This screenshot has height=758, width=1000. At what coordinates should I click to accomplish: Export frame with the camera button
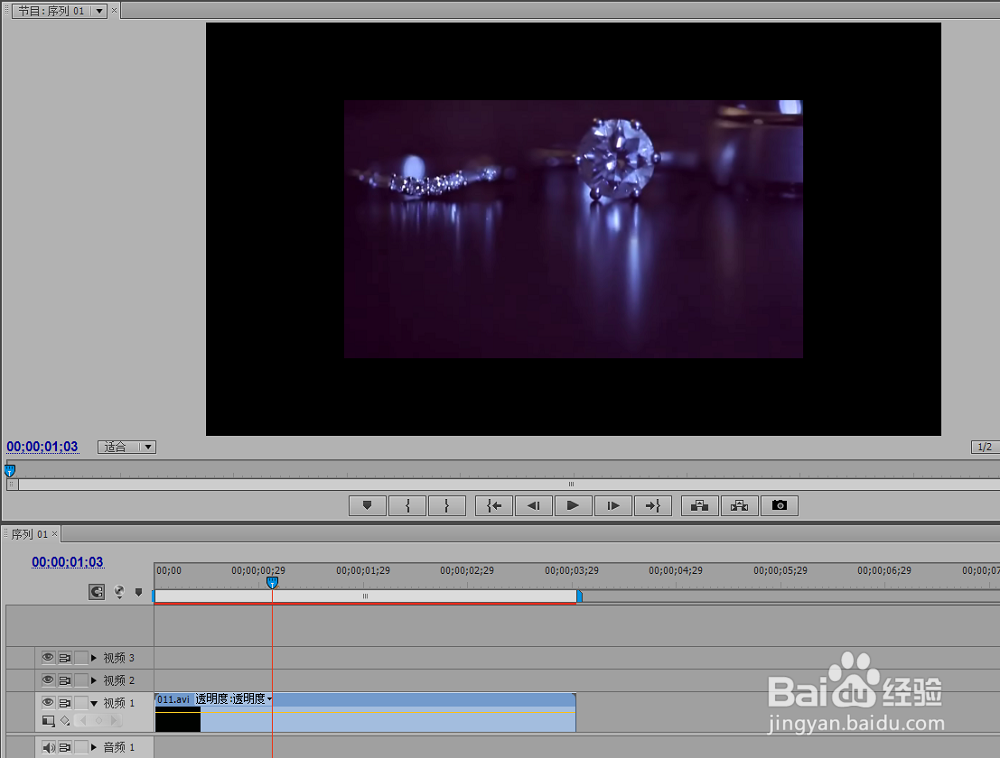pyautogui.click(x=779, y=506)
